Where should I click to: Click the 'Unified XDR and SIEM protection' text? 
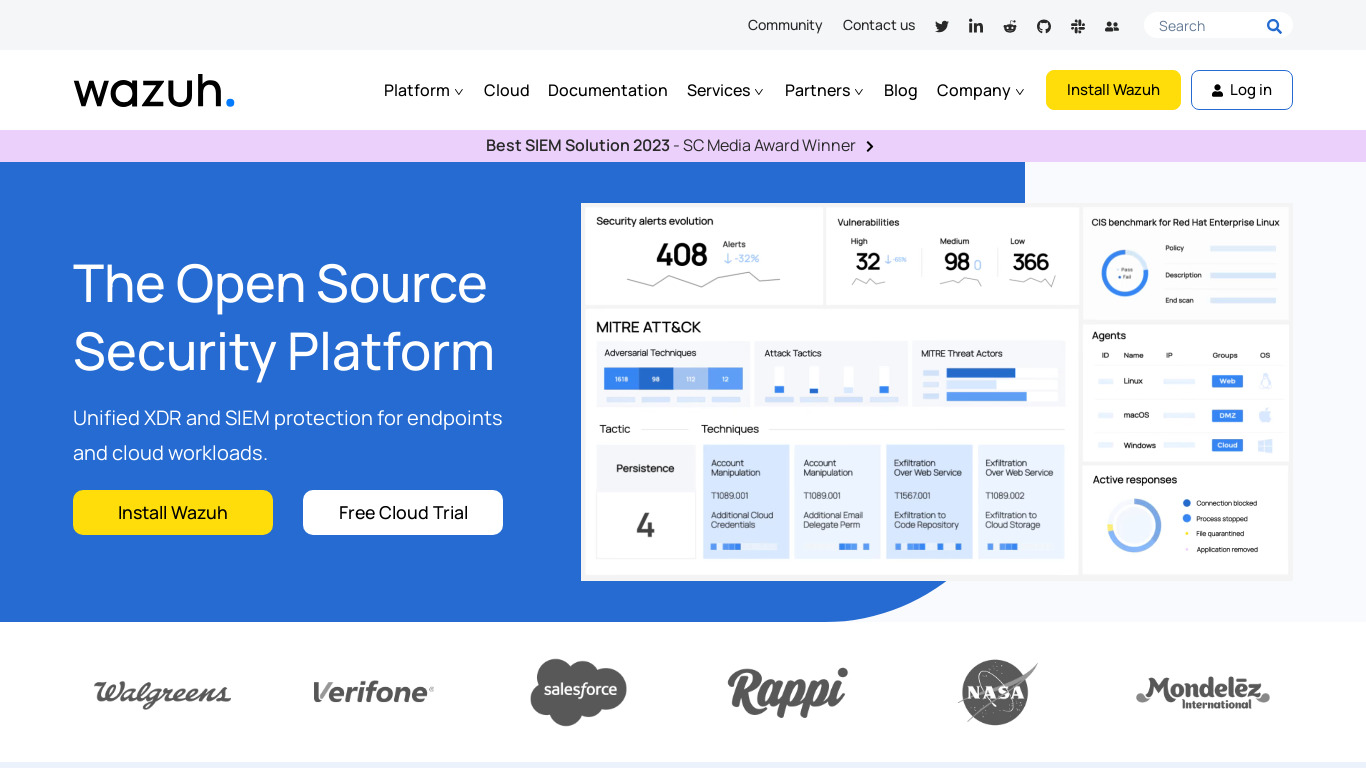coord(288,435)
